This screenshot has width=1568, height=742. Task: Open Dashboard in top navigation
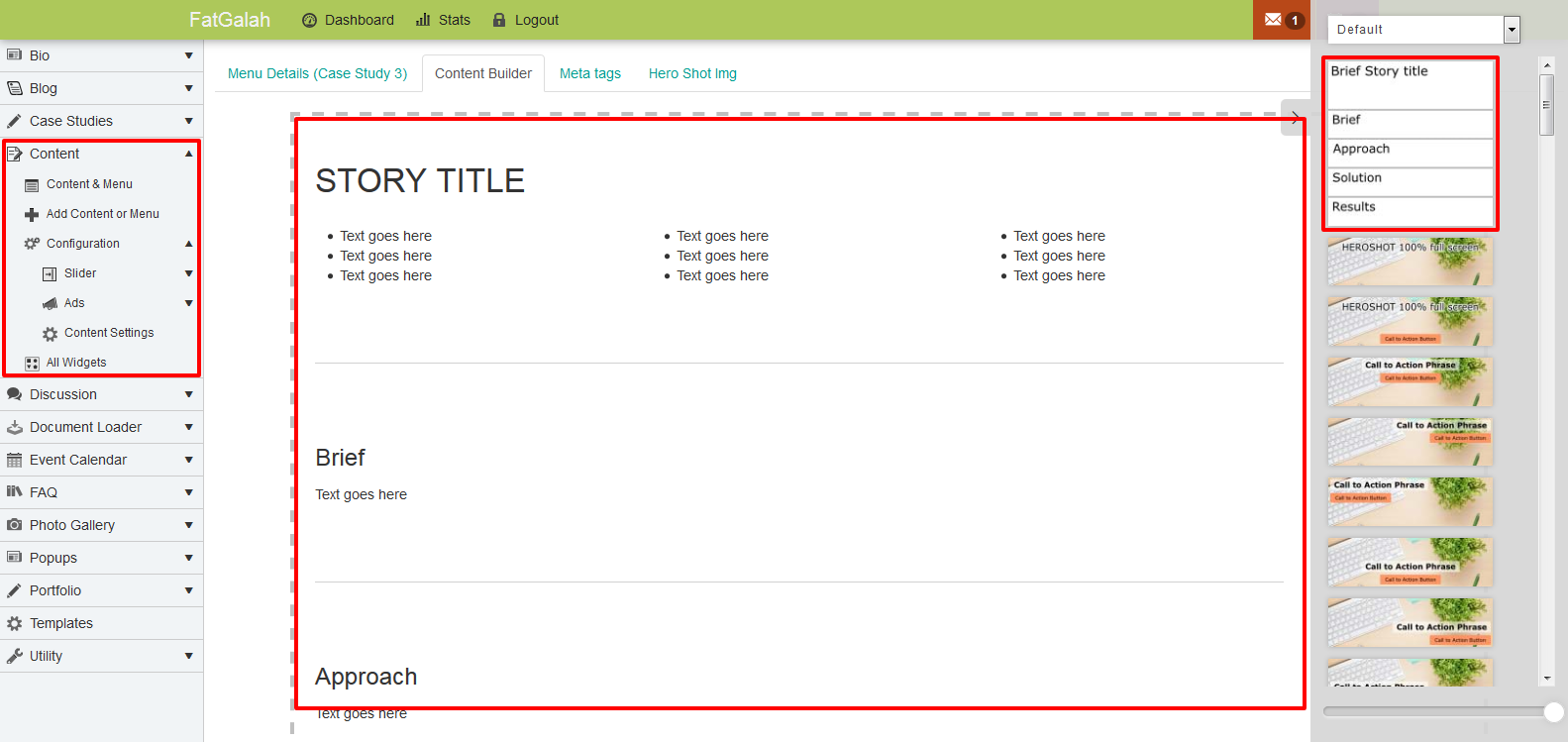pyautogui.click(x=348, y=20)
